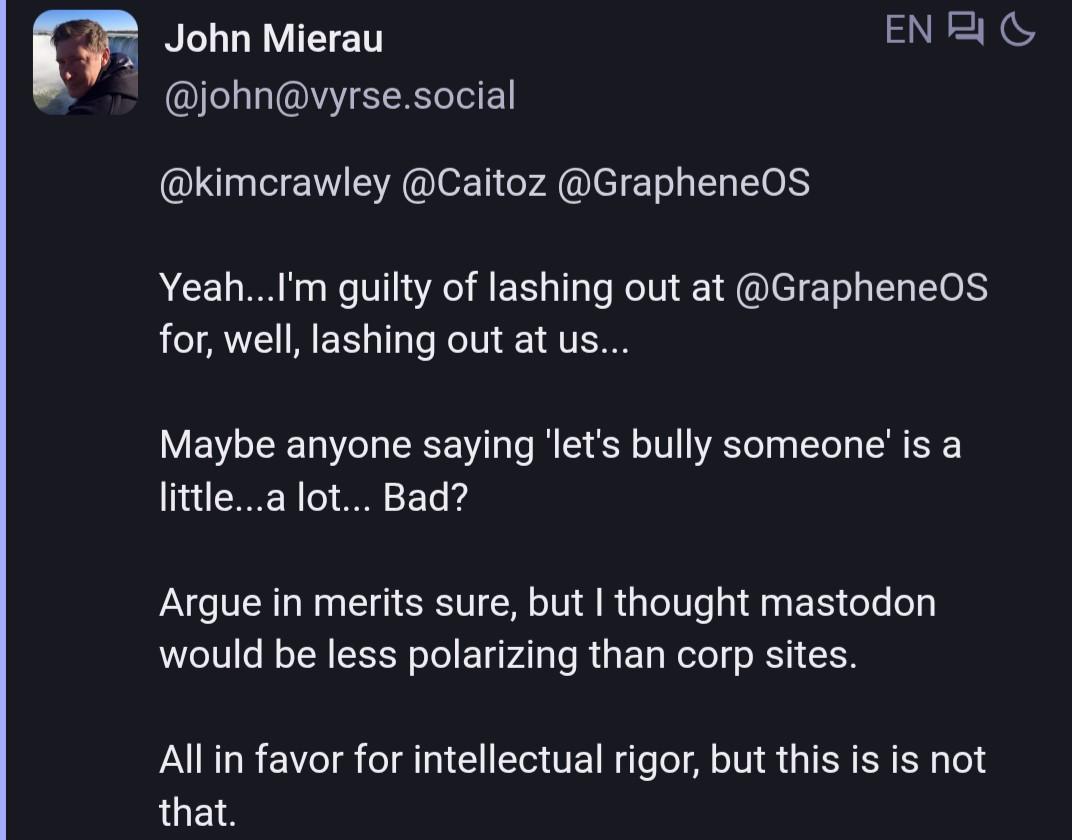Open the @GrapheneOS mention in the first line

coord(684,183)
